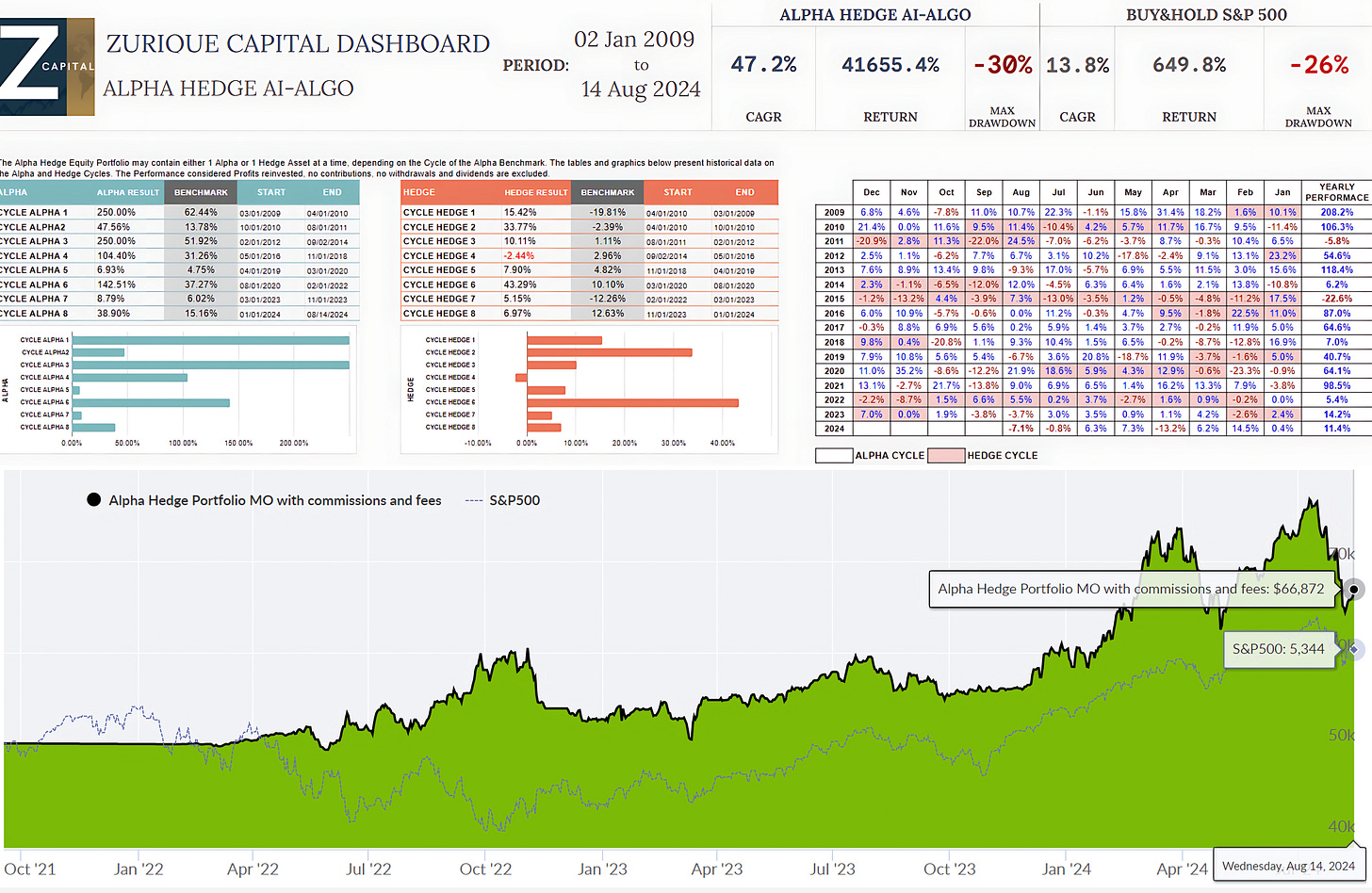This screenshot has height=893, width=1372.
Task: Click the -22.6% yearly performance for 2015
Action: pyautogui.click(x=1336, y=299)
